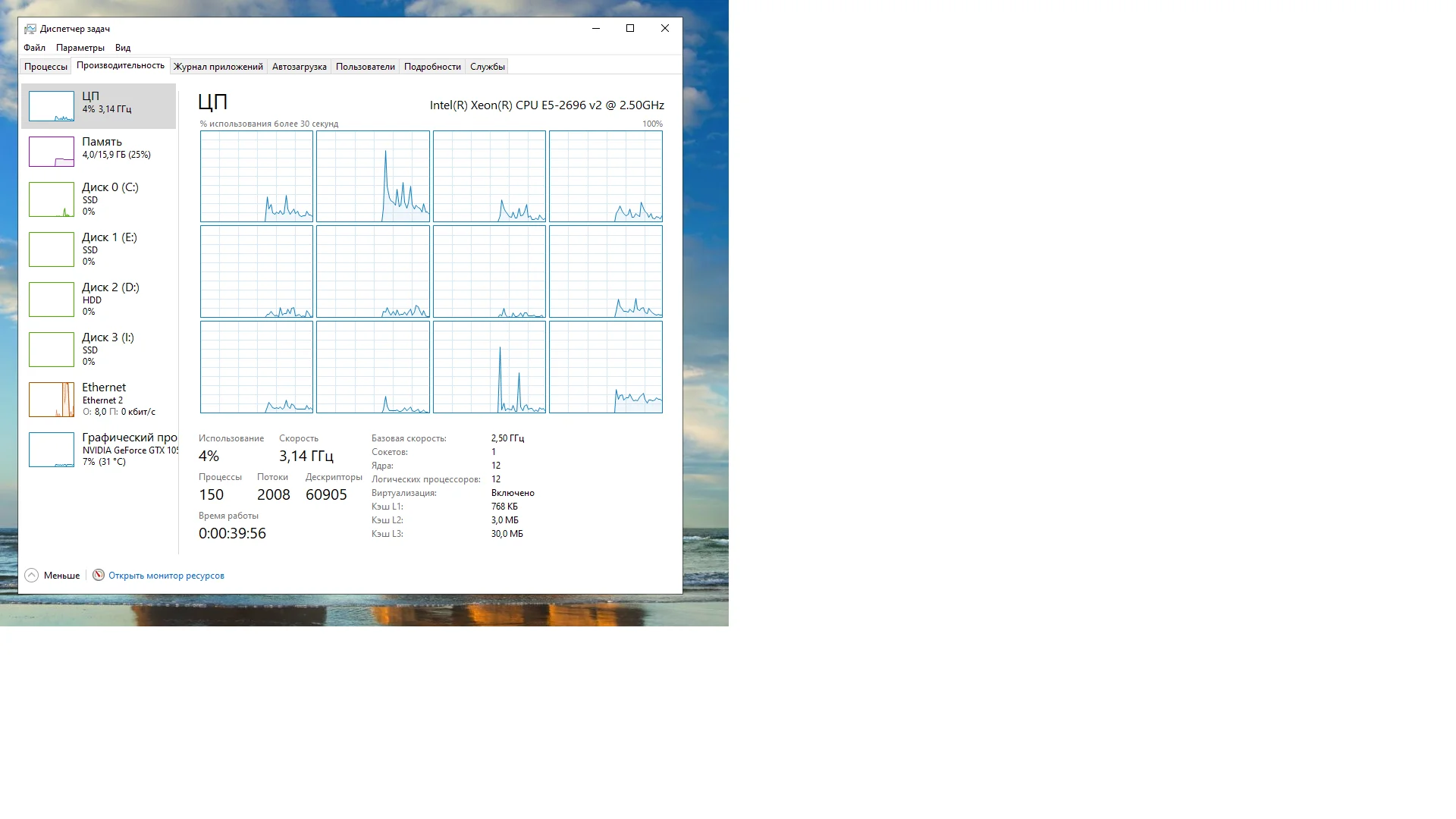Select the Ethernet network graph icon

(52, 400)
